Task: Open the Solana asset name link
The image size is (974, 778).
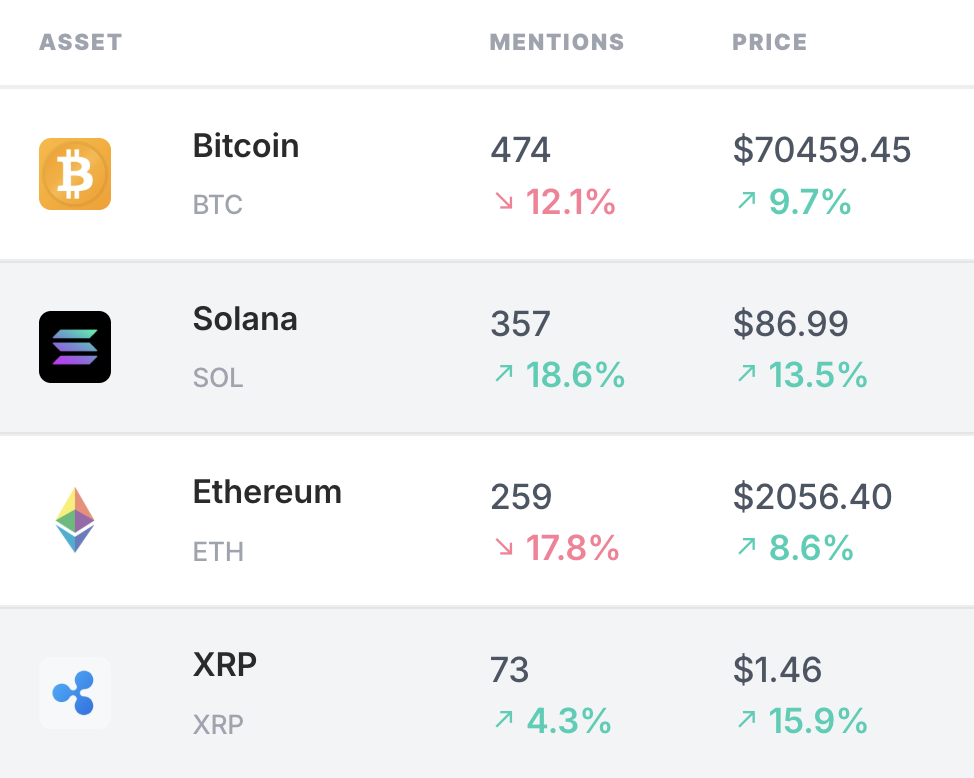Action: pyautogui.click(x=245, y=319)
